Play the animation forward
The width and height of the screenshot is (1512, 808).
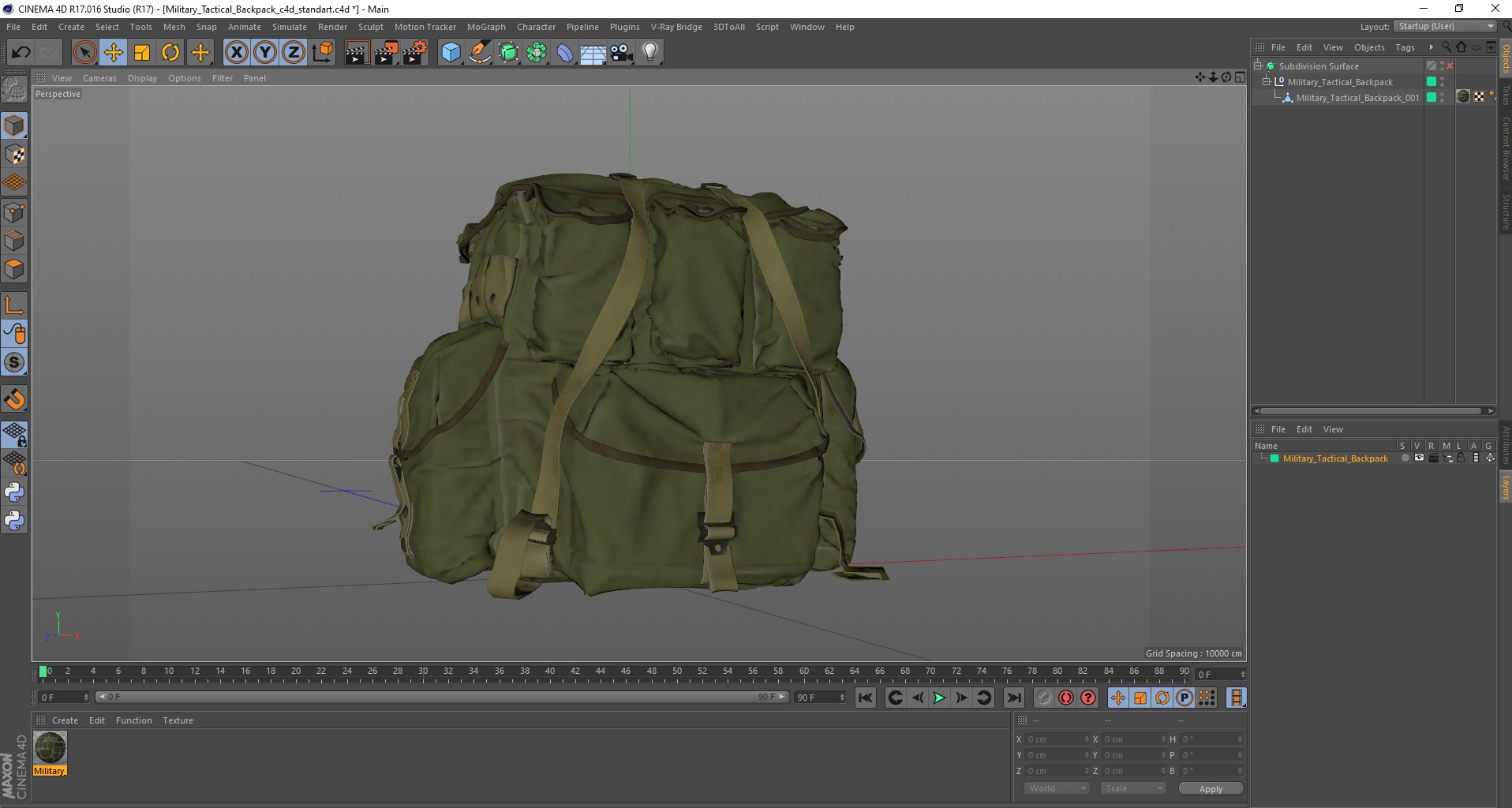939,698
